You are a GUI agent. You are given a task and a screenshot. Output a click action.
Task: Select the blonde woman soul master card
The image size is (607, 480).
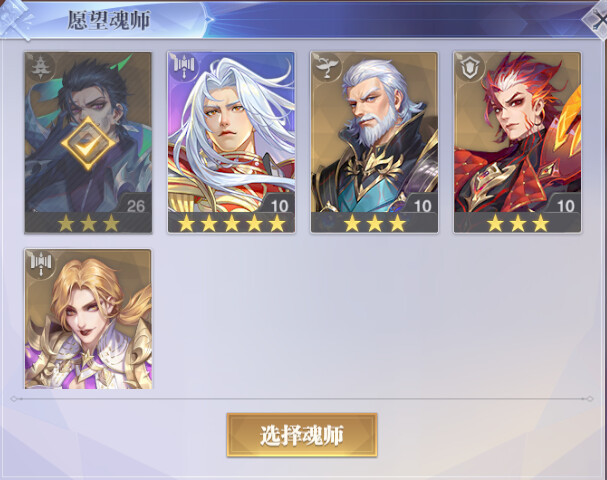(x=88, y=319)
